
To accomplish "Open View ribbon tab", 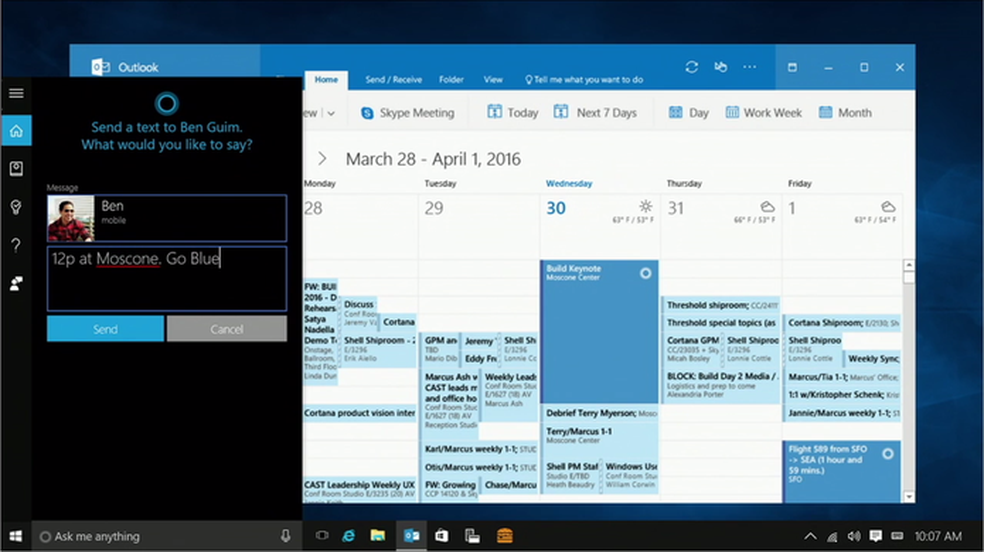I will point(493,80).
